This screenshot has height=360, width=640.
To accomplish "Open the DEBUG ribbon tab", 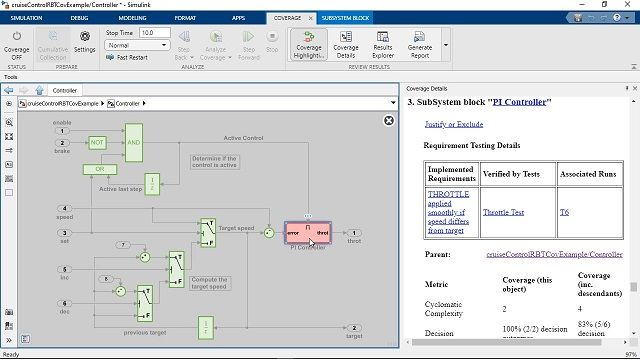I will (x=79, y=18).
